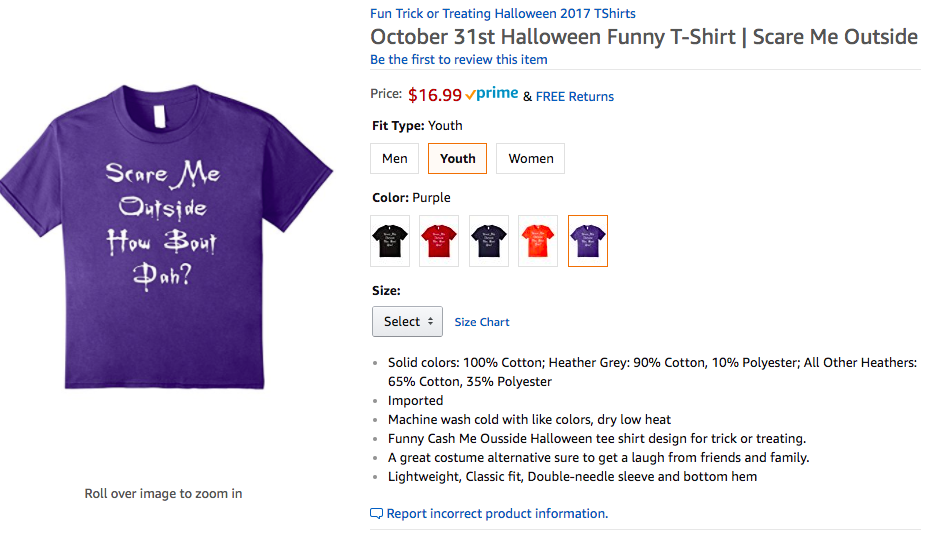Click the main purple t-shirt image
The width and height of the screenshot is (945, 537).
click(x=166, y=237)
